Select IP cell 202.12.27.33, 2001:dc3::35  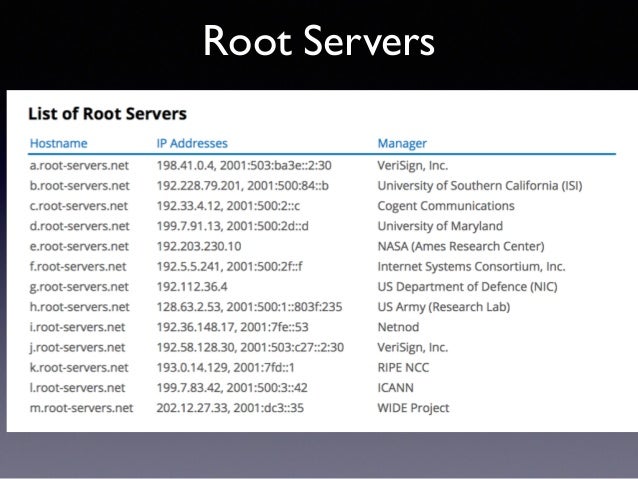pos(230,408)
